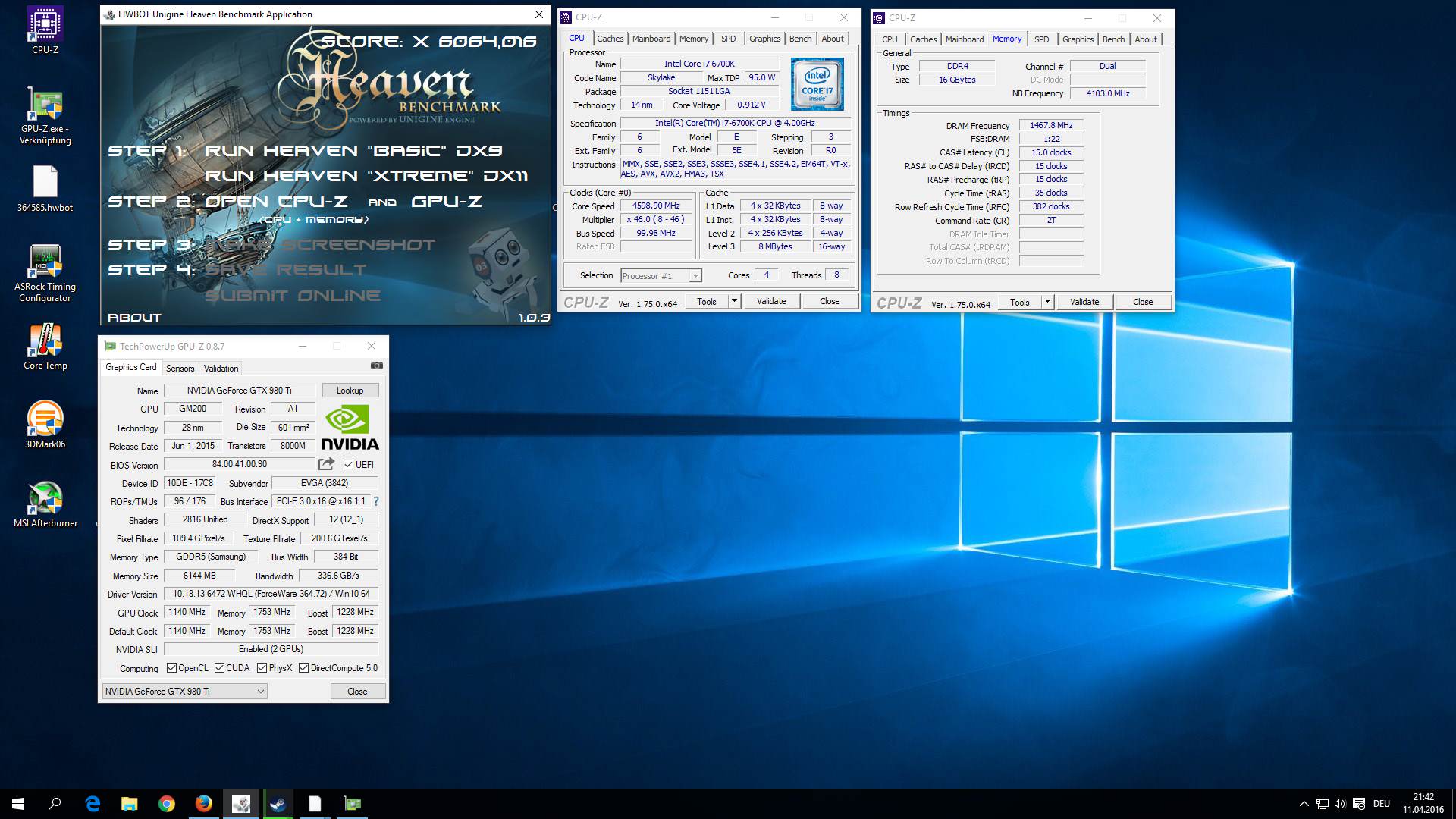This screenshot has width=1456, height=819.
Task: Click the BIOS Version field 84.00.41.00.90
Action: [x=240, y=464]
